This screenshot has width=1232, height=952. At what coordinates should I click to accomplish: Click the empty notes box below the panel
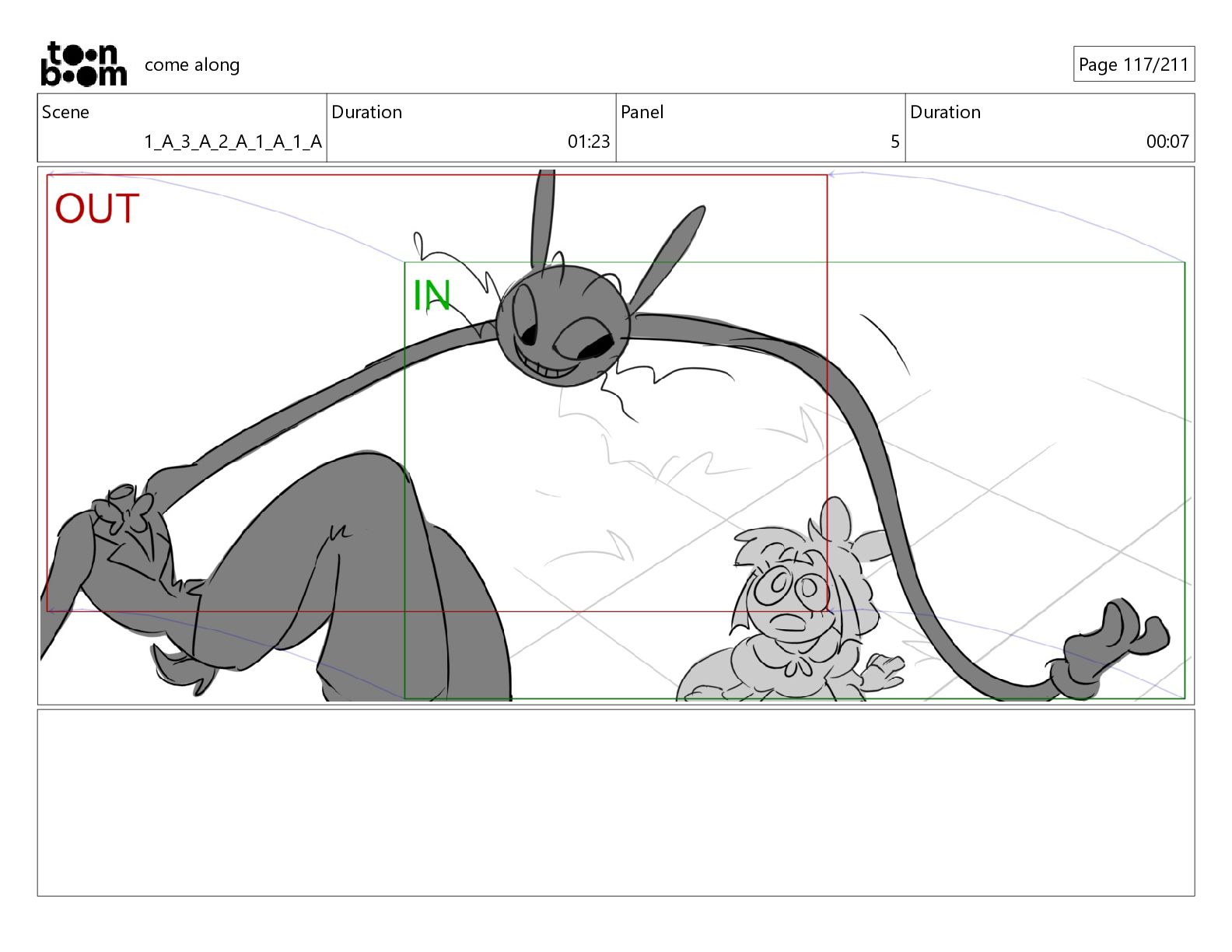tap(616, 803)
